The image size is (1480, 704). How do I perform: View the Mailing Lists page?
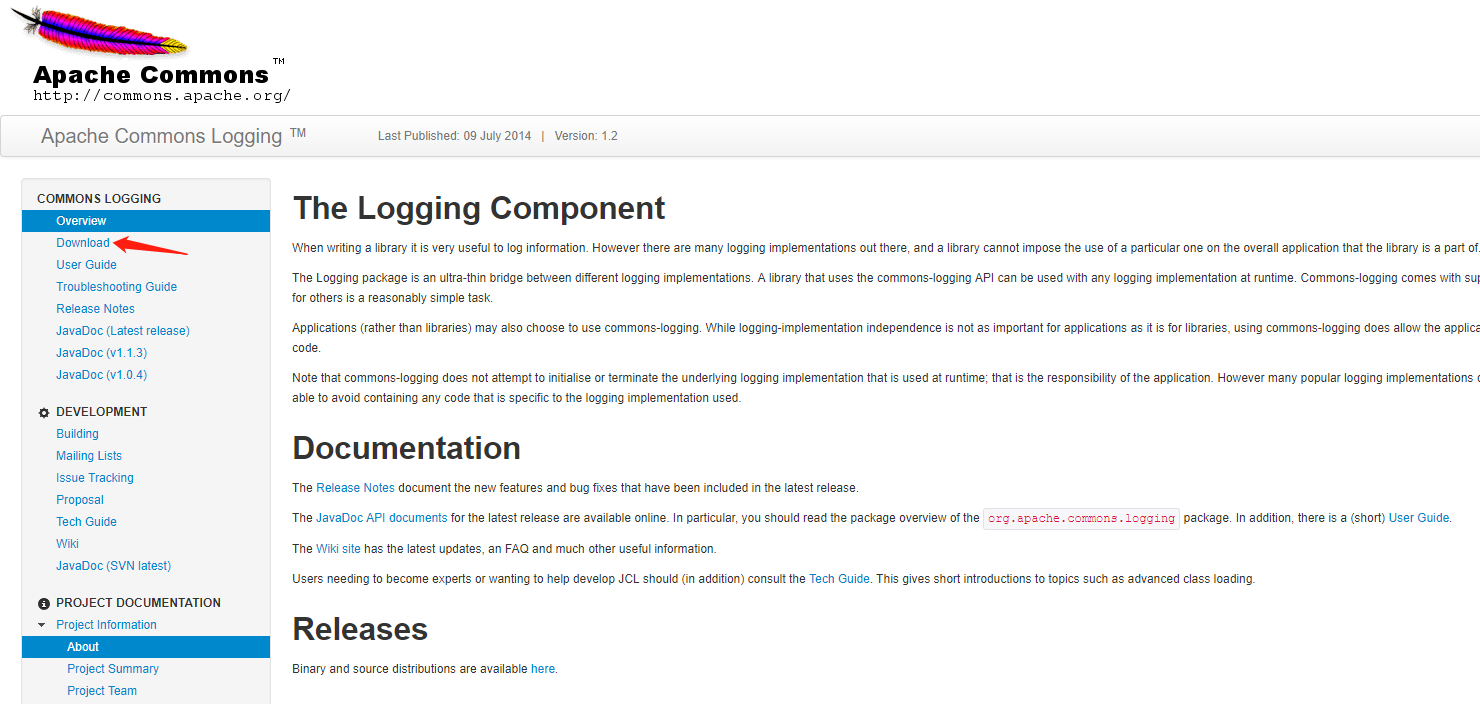pos(89,455)
